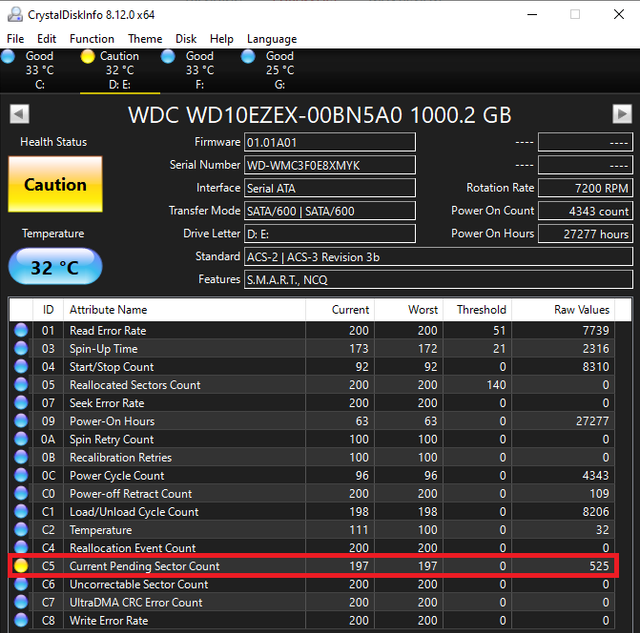Click the Threshold column header
This screenshot has width=640, height=633.
pos(477,310)
